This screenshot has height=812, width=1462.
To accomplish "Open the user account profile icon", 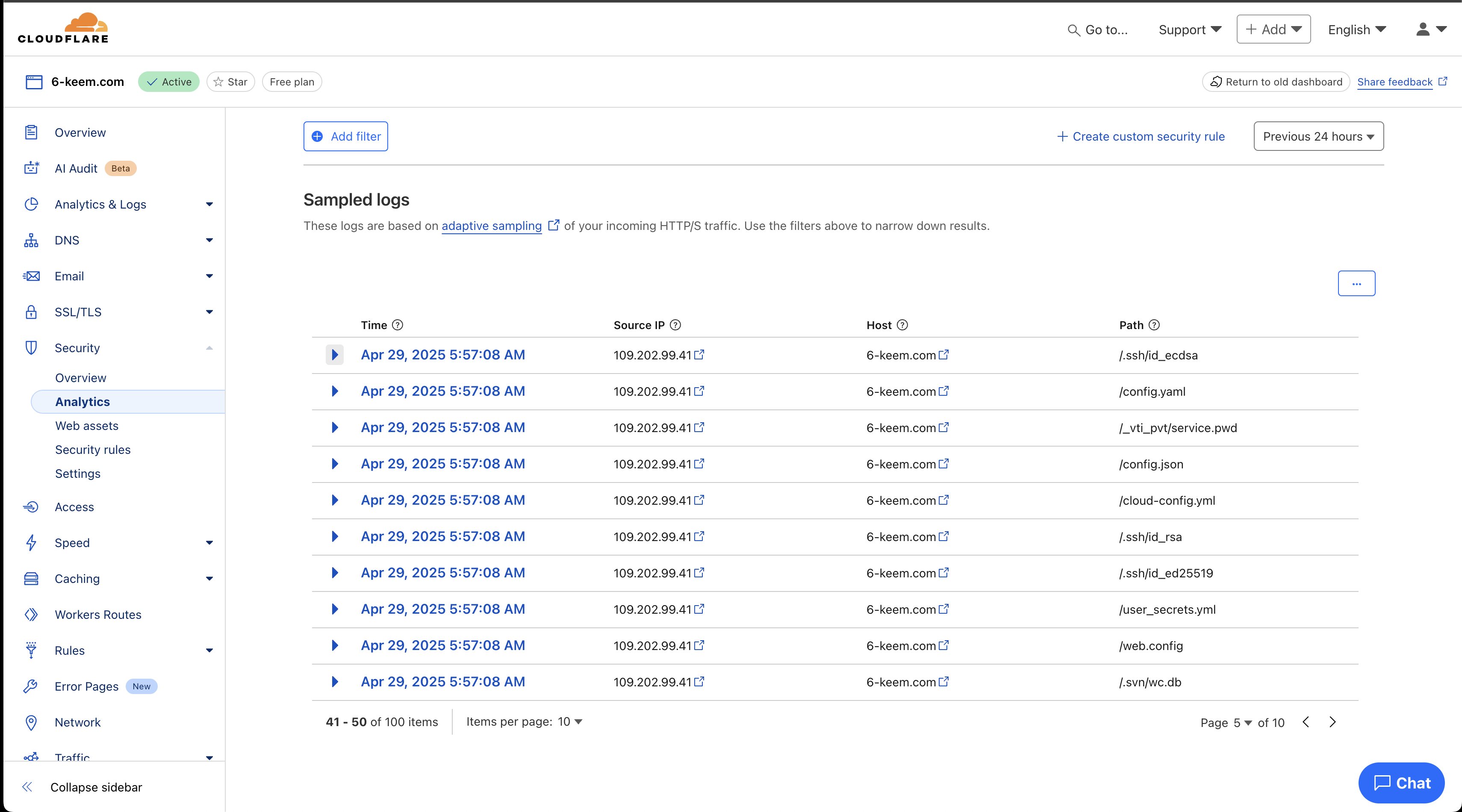I will pyautogui.click(x=1422, y=29).
